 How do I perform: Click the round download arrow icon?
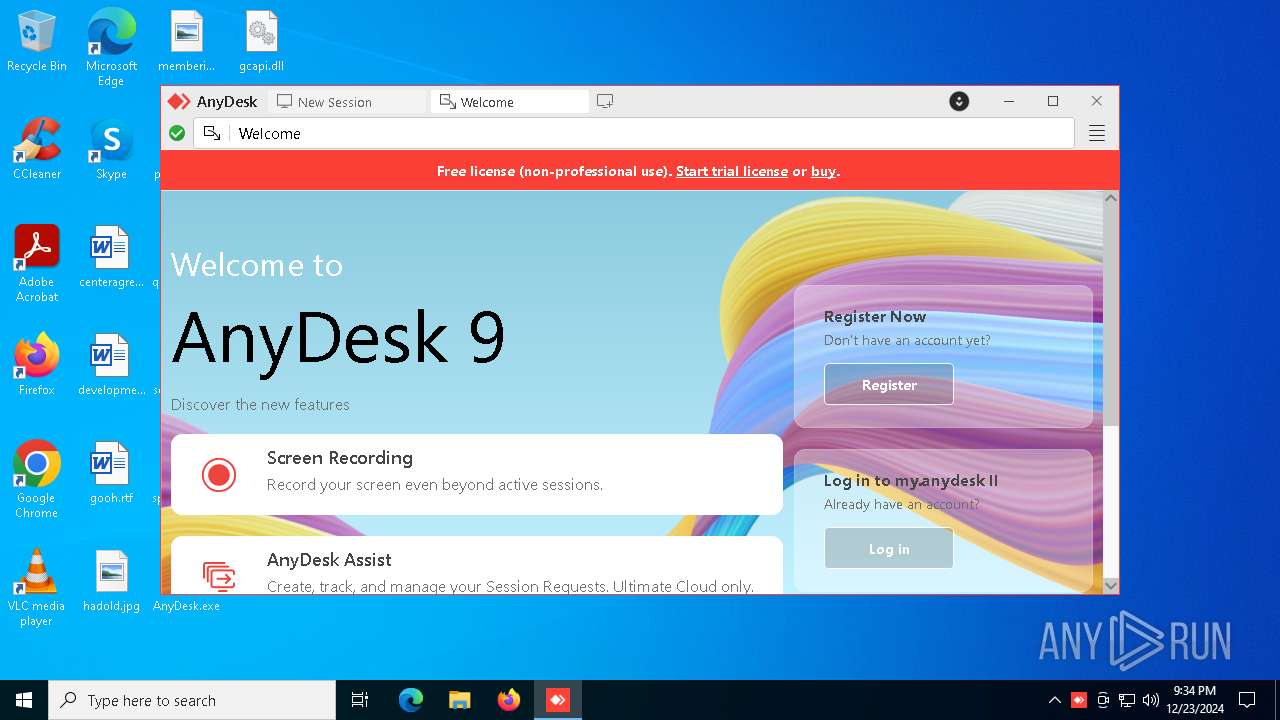(x=959, y=101)
